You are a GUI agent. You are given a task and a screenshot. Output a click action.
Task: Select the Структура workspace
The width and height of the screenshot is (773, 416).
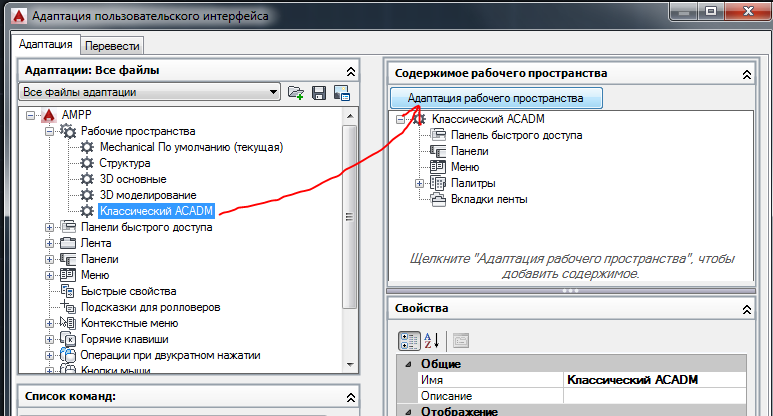(125, 163)
